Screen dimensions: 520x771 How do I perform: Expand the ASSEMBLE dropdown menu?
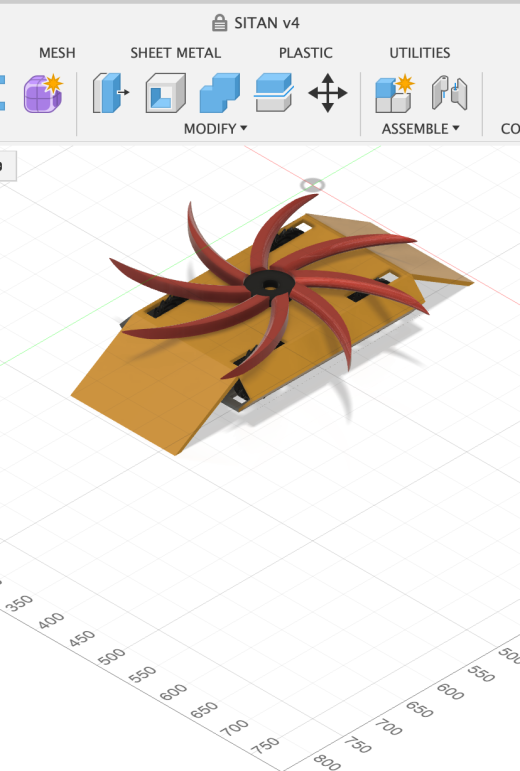420,129
